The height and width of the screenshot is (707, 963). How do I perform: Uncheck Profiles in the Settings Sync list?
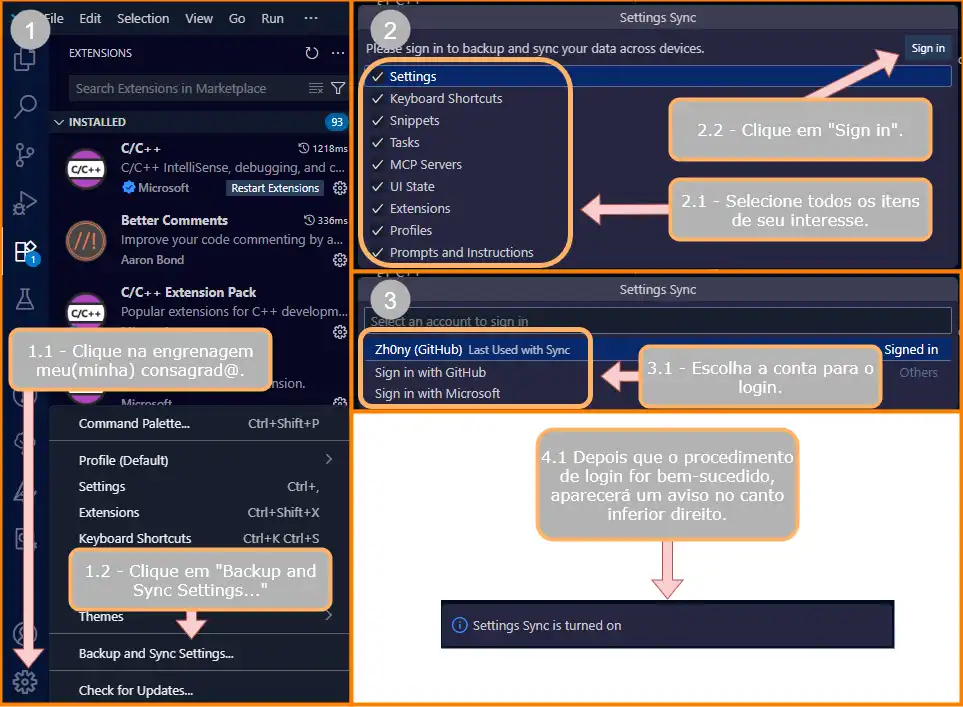[x=378, y=231]
